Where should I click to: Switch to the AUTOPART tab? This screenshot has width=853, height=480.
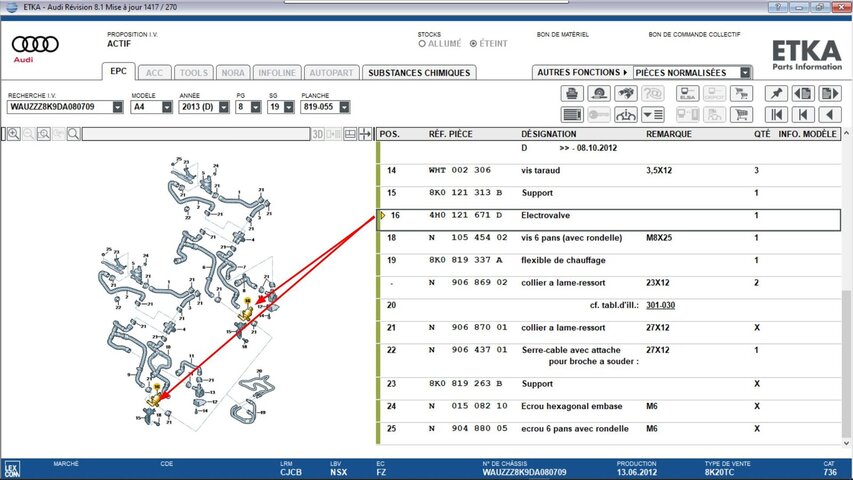coord(331,73)
